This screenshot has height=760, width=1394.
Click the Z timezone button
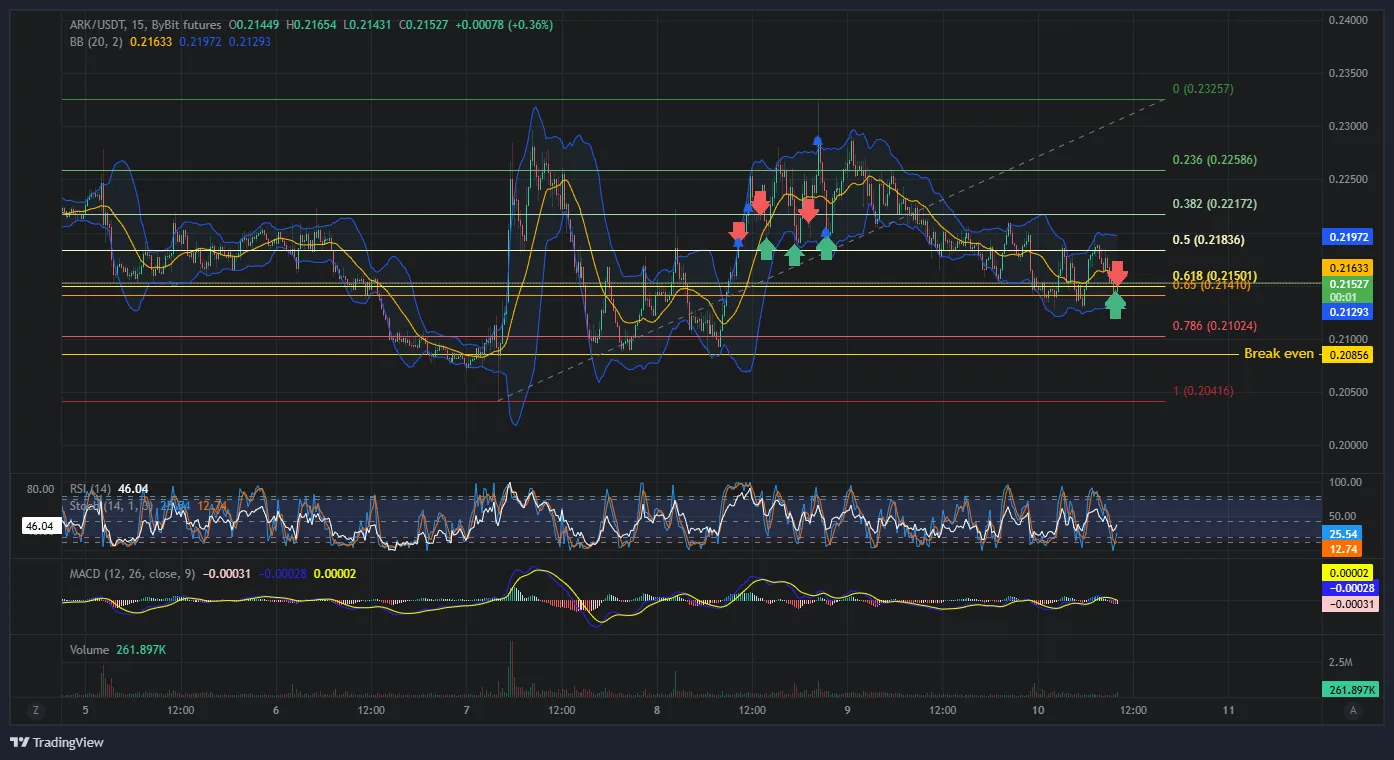point(35,710)
